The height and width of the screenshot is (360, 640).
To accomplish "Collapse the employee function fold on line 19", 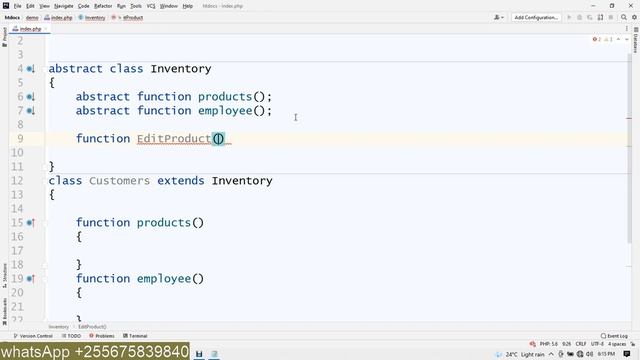I will pyautogui.click(x=44, y=279).
